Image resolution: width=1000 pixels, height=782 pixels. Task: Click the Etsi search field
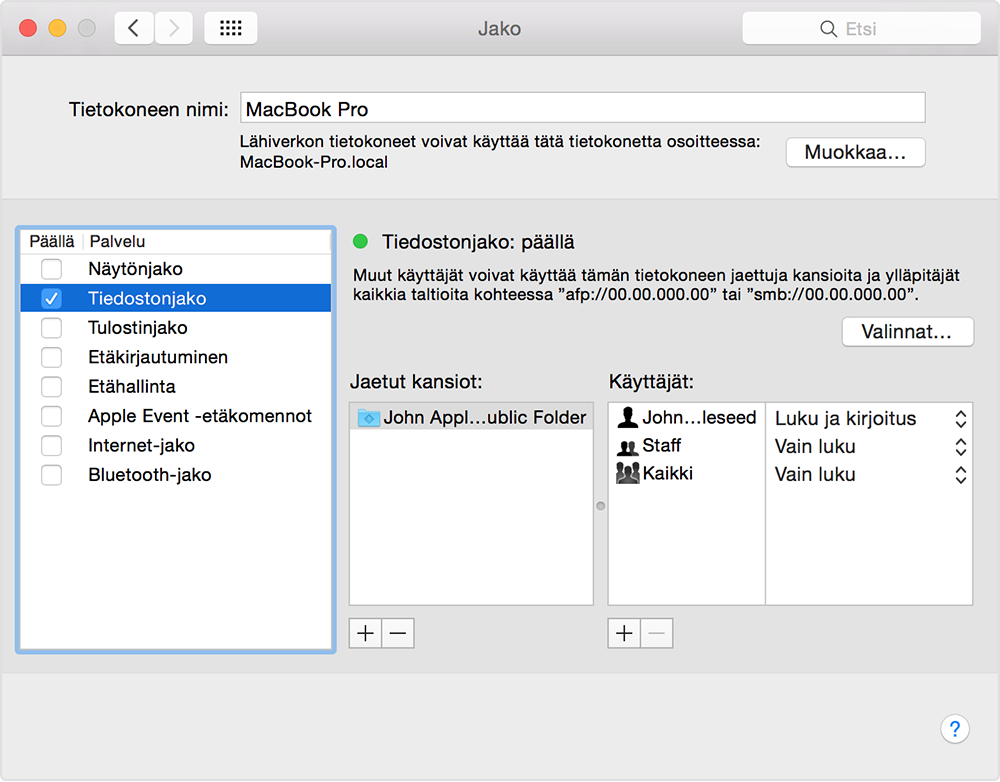[861, 29]
